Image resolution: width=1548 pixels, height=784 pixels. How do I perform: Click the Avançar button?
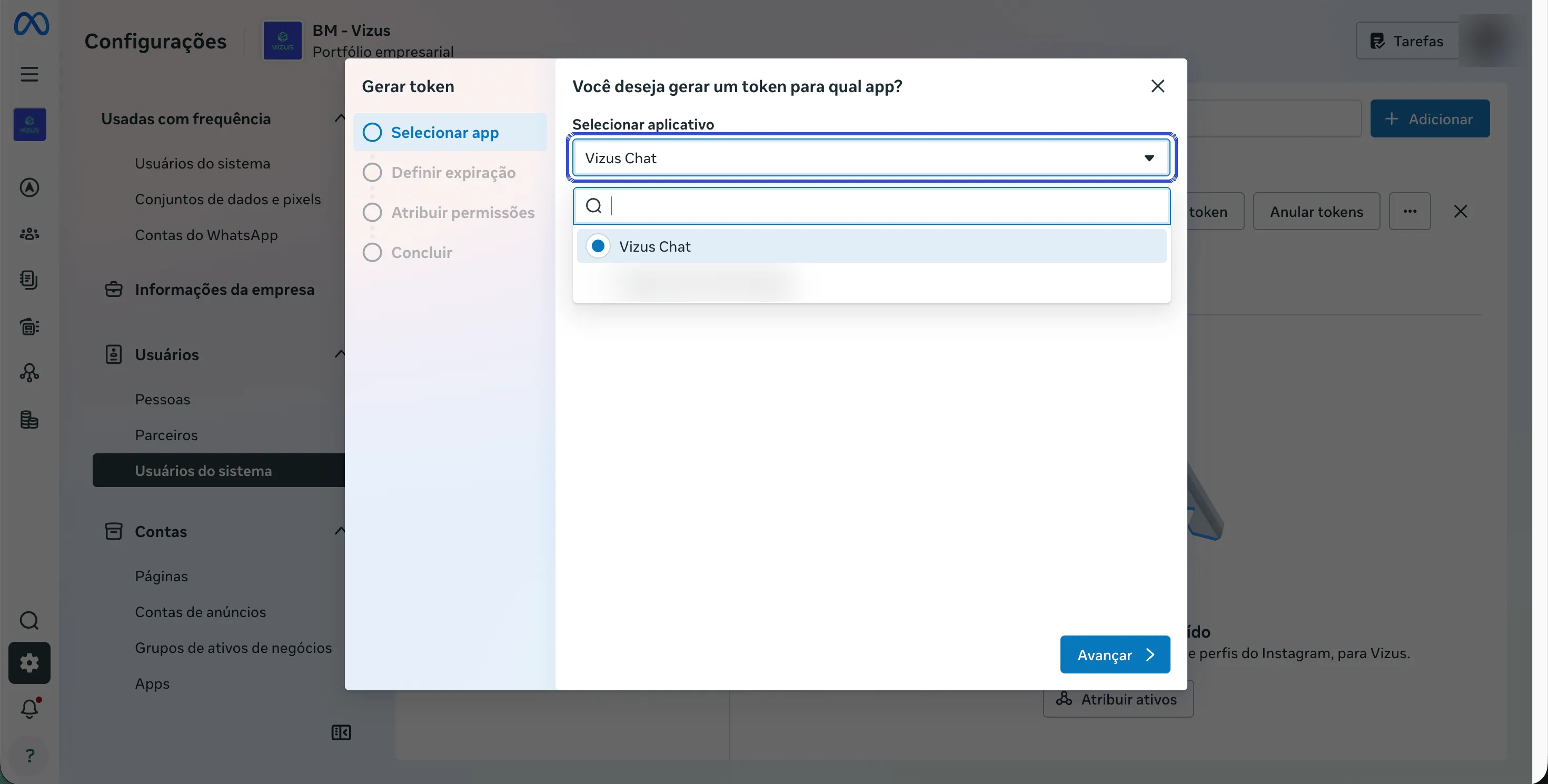pos(1115,654)
